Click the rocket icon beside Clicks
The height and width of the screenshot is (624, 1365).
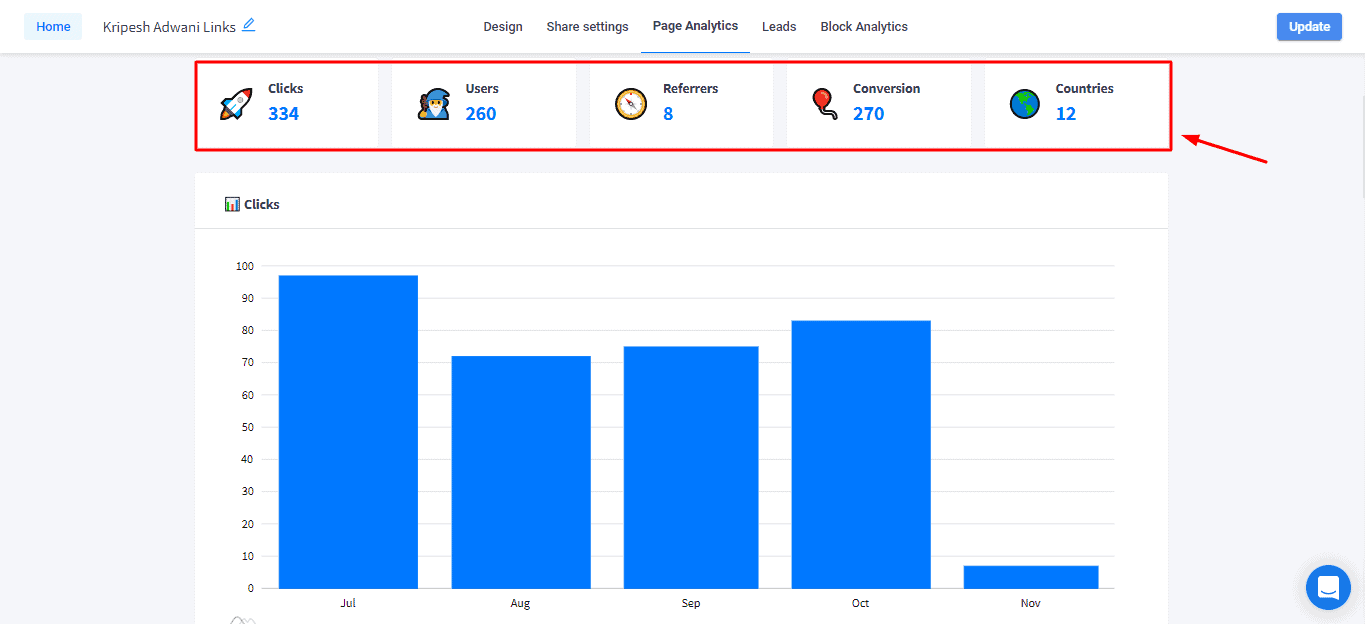[236, 104]
